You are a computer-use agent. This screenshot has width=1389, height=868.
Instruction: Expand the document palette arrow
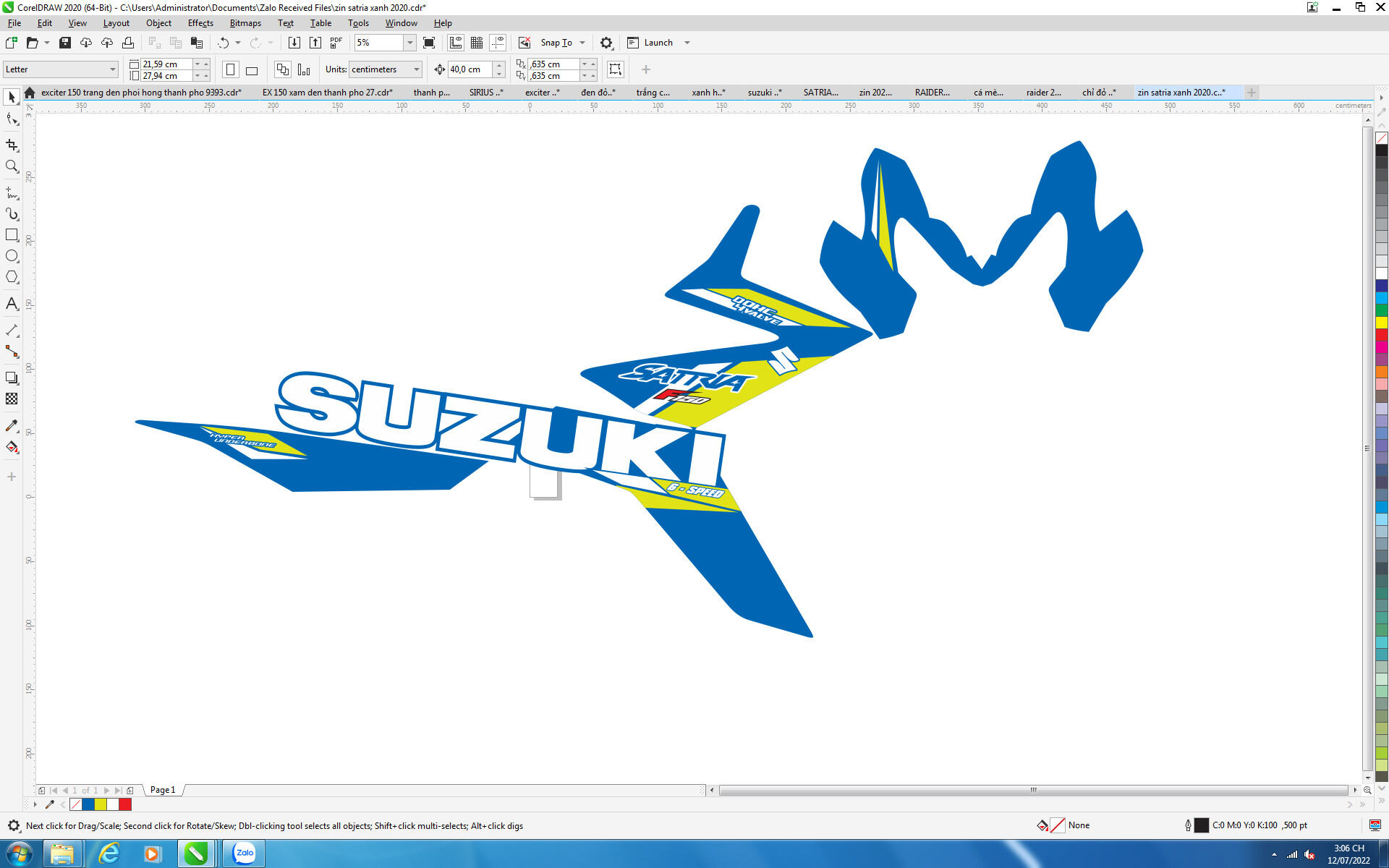pyautogui.click(x=35, y=804)
